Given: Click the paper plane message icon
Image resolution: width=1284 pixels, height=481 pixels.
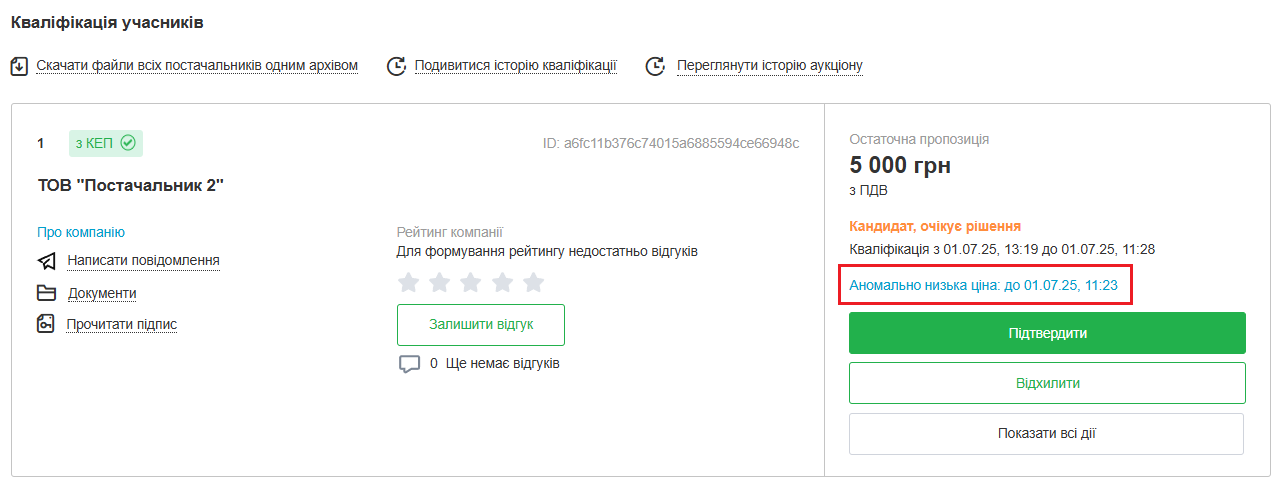Looking at the screenshot, I should coord(46,261).
